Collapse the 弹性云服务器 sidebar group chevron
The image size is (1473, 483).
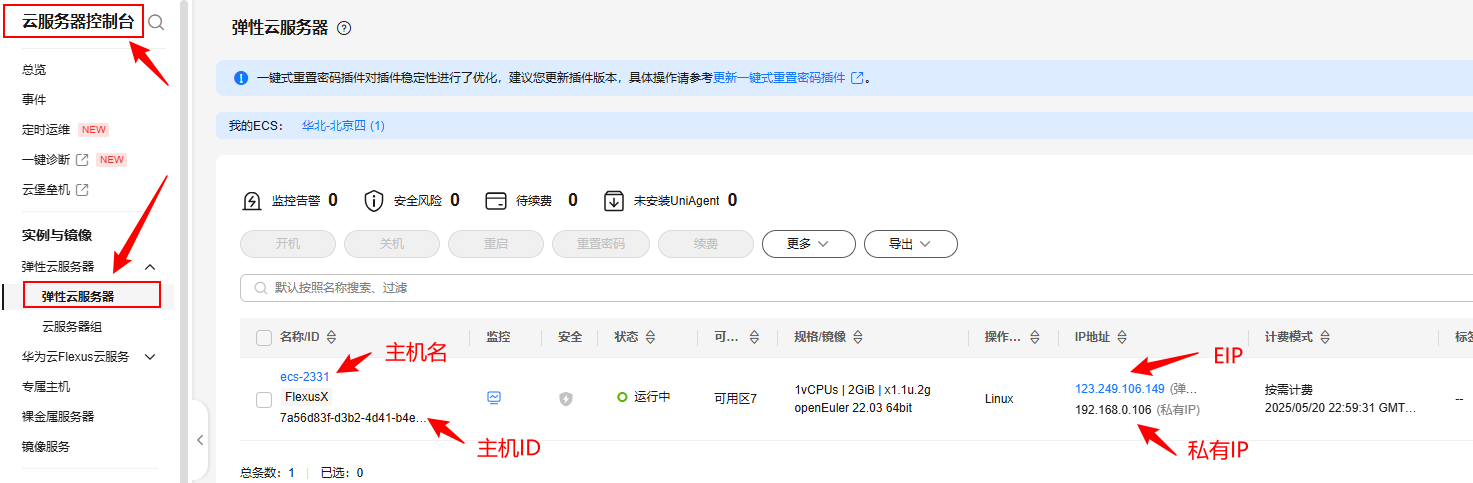click(151, 267)
